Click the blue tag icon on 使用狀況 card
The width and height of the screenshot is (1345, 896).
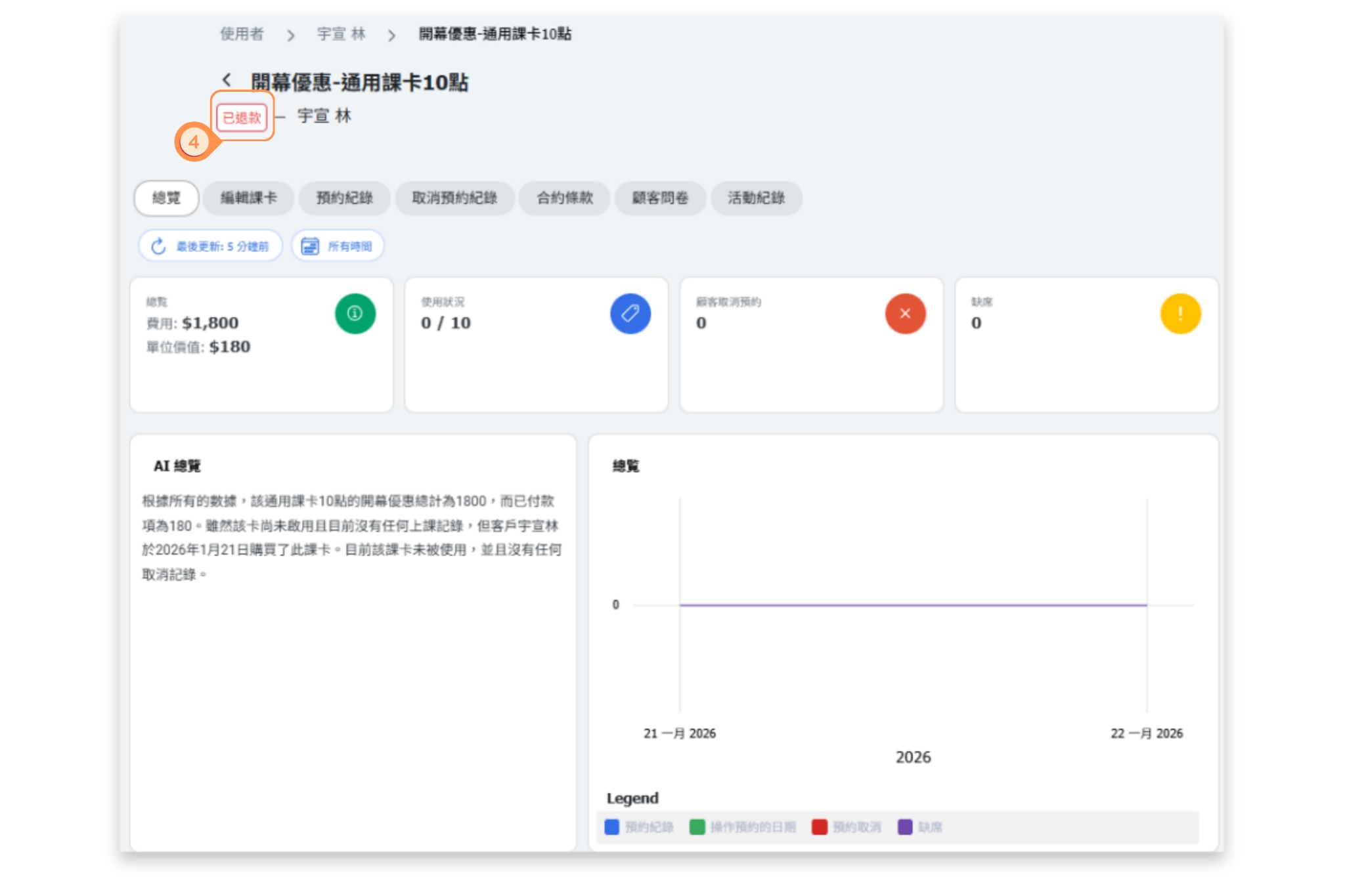630,314
